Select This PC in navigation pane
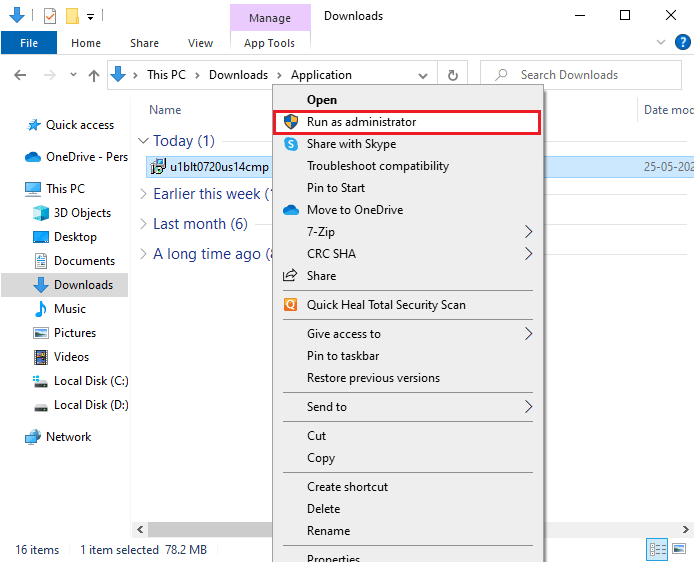Screen dimensions: 695x562 click(55, 189)
